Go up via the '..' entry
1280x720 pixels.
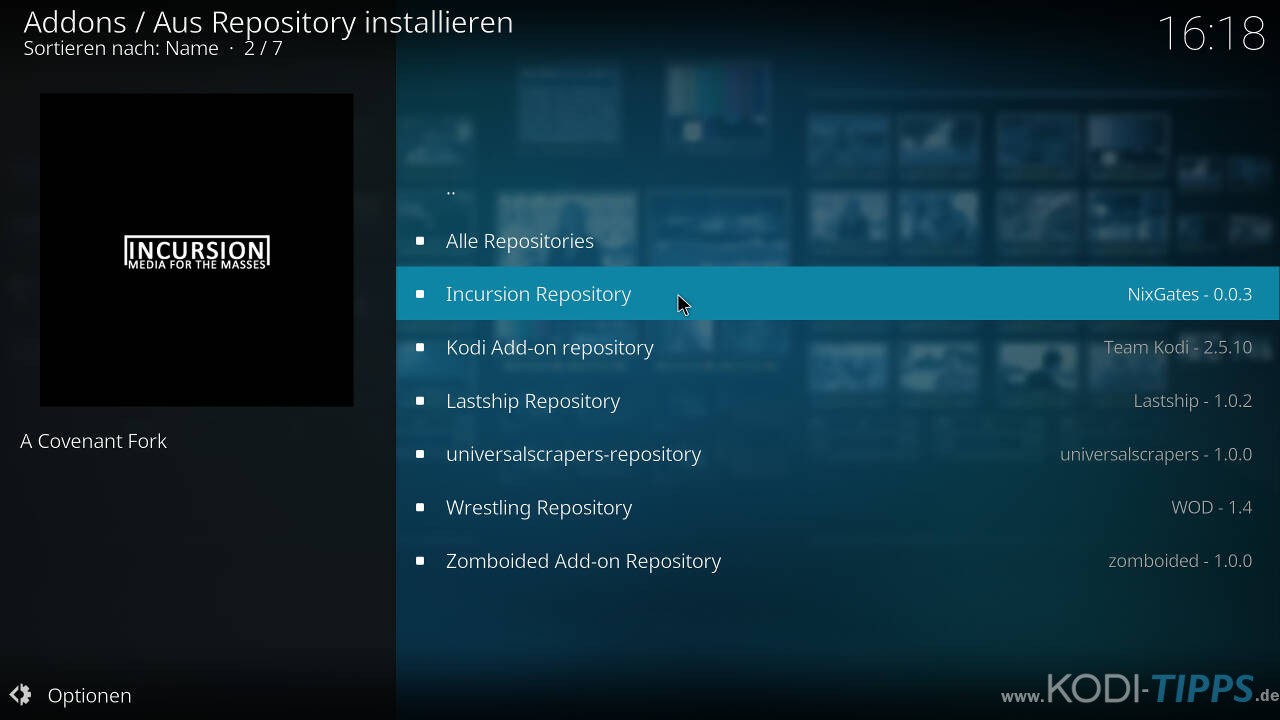click(838, 187)
